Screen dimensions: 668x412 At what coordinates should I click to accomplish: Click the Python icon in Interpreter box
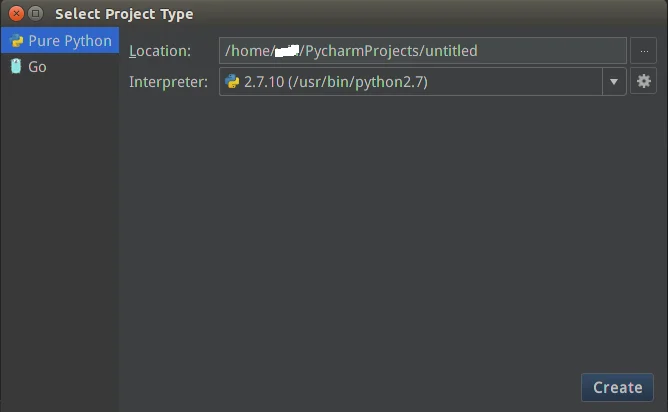(232, 82)
